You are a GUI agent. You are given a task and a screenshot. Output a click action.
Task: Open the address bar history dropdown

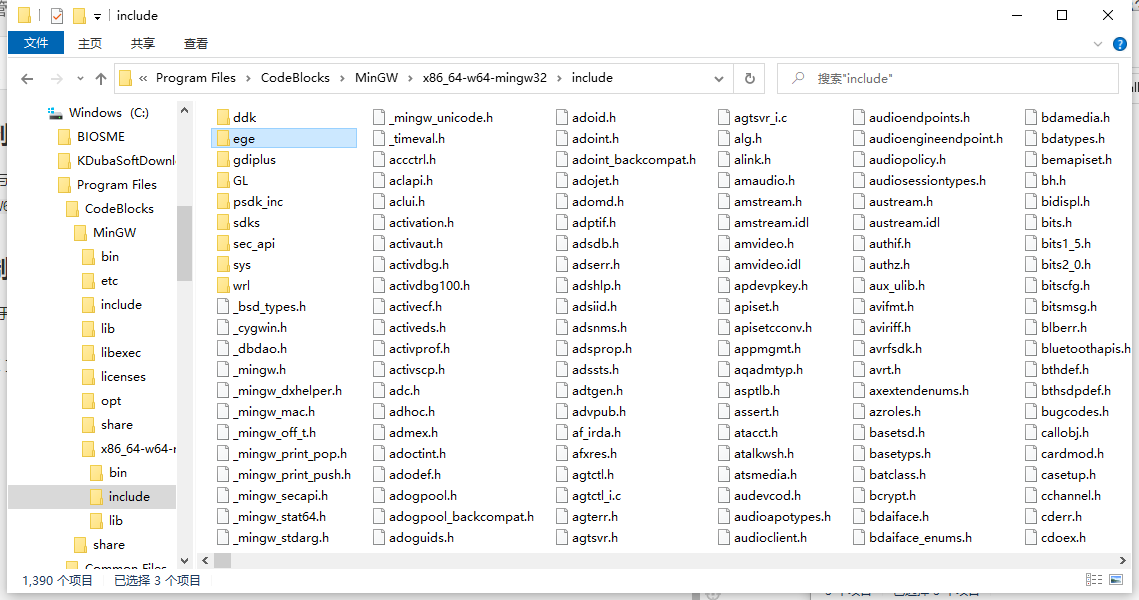pos(718,78)
